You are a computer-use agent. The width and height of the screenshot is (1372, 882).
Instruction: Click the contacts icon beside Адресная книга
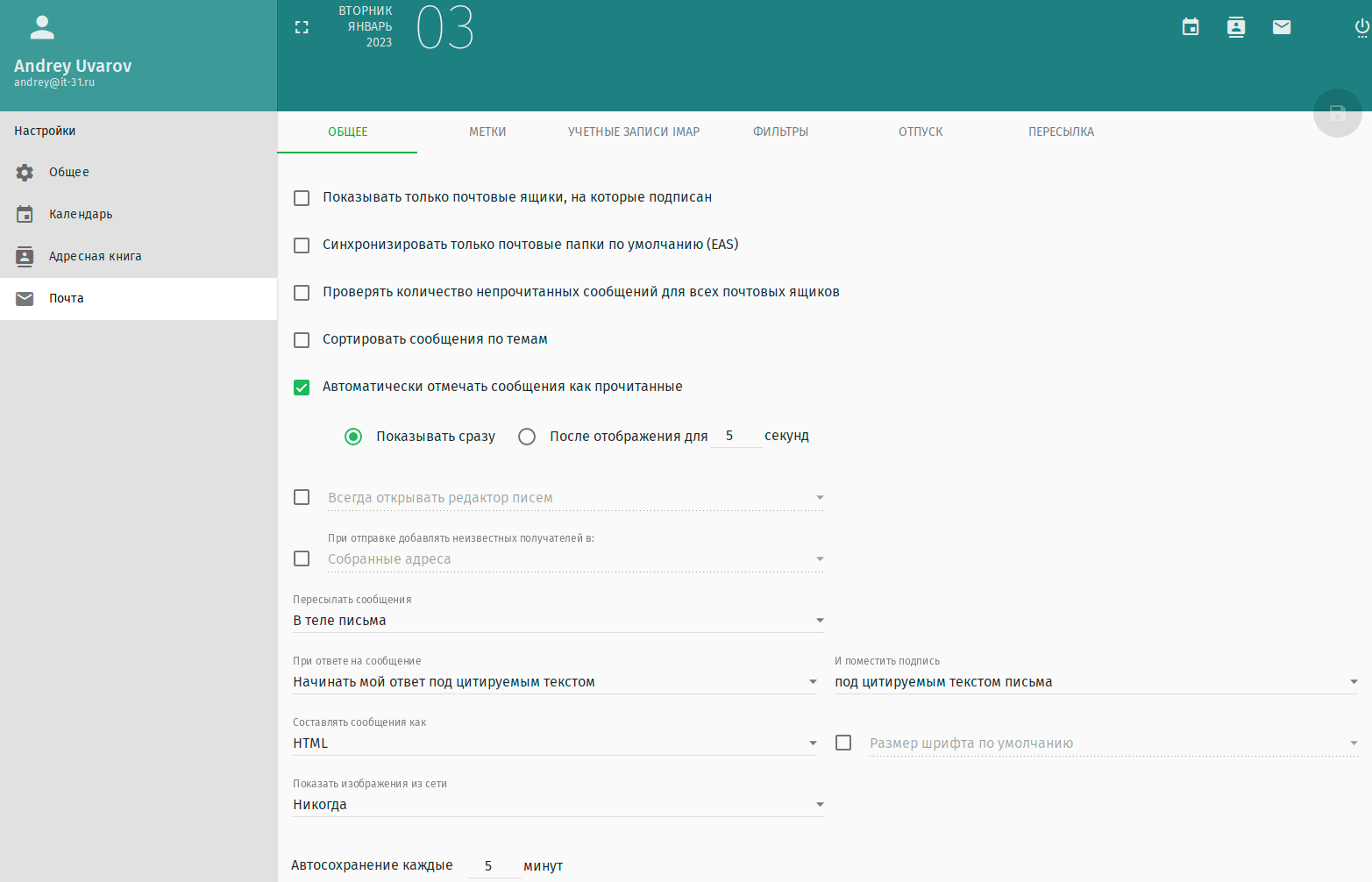(25, 256)
